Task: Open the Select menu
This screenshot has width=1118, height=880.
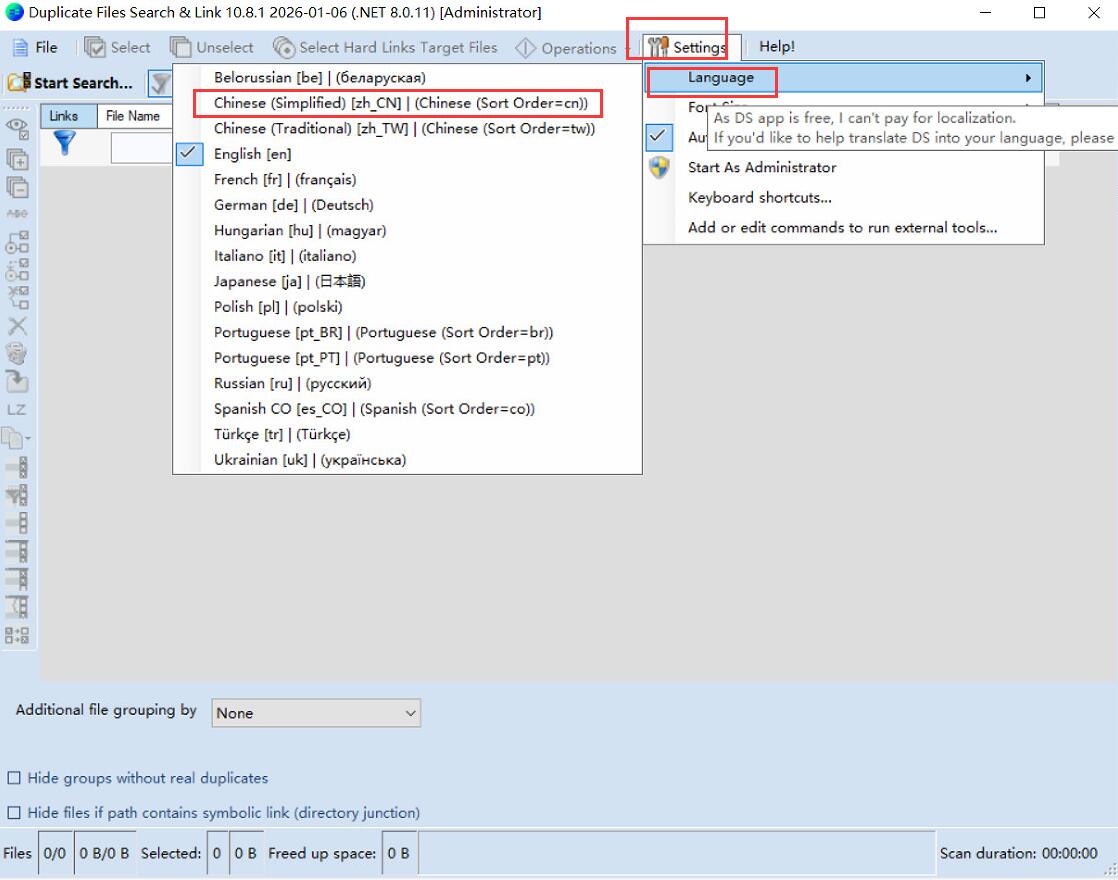Action: (x=118, y=48)
